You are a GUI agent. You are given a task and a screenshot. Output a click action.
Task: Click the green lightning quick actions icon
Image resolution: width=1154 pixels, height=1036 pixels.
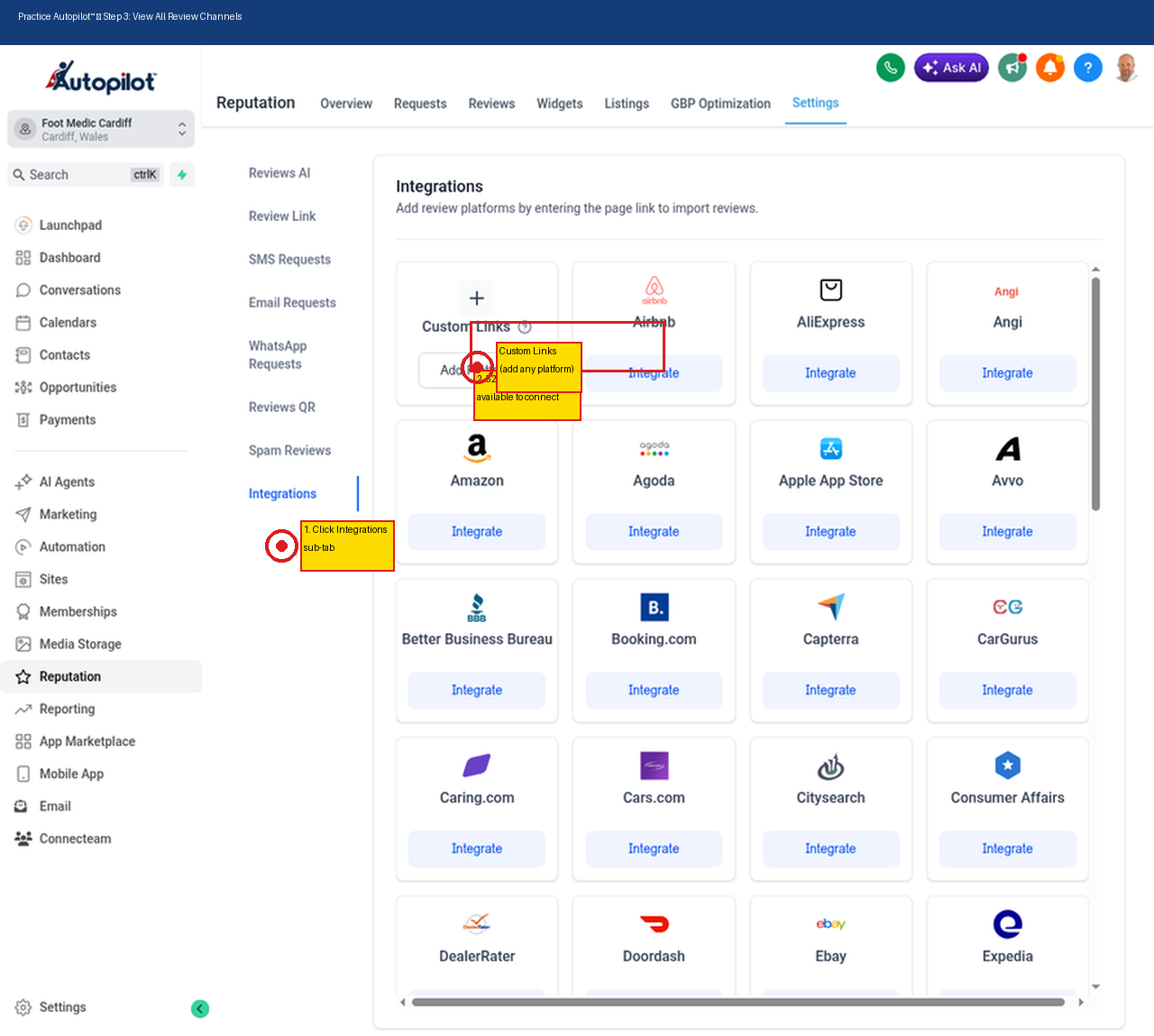click(182, 175)
